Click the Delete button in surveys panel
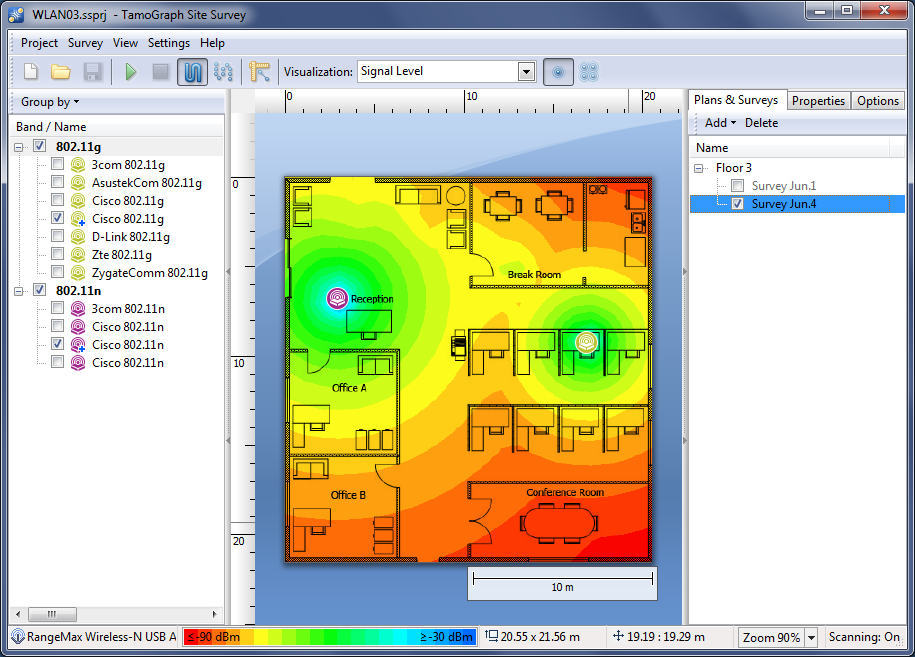The height and width of the screenshot is (657, 915). (x=762, y=123)
